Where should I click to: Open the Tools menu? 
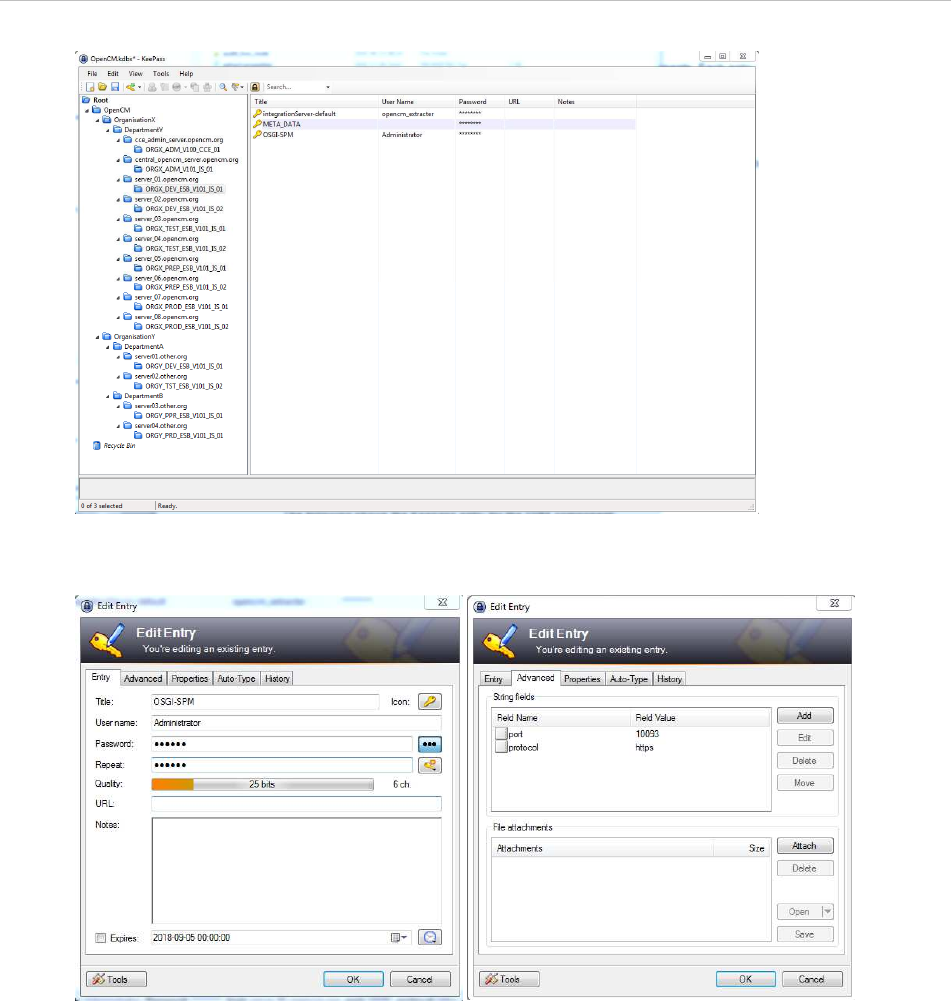tap(161, 73)
